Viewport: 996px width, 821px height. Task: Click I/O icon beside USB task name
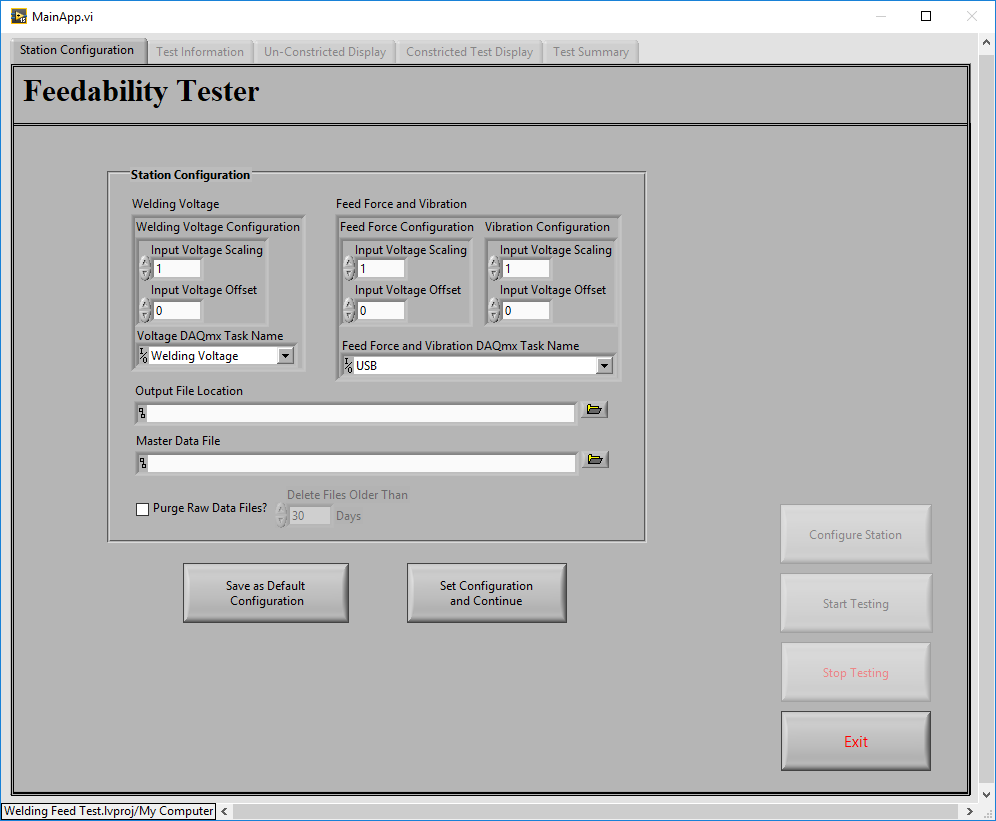click(x=348, y=365)
